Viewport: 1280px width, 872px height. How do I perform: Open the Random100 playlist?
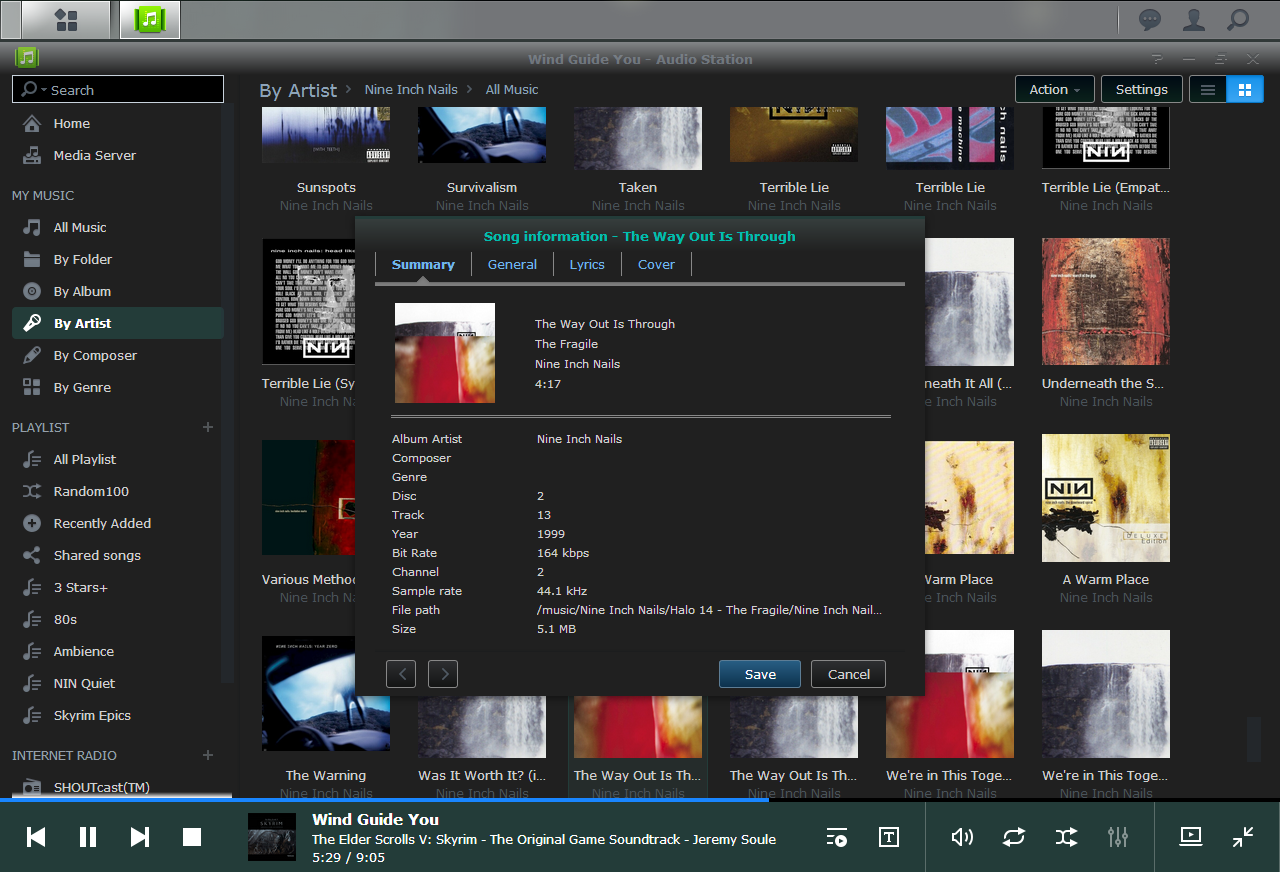click(x=117, y=491)
